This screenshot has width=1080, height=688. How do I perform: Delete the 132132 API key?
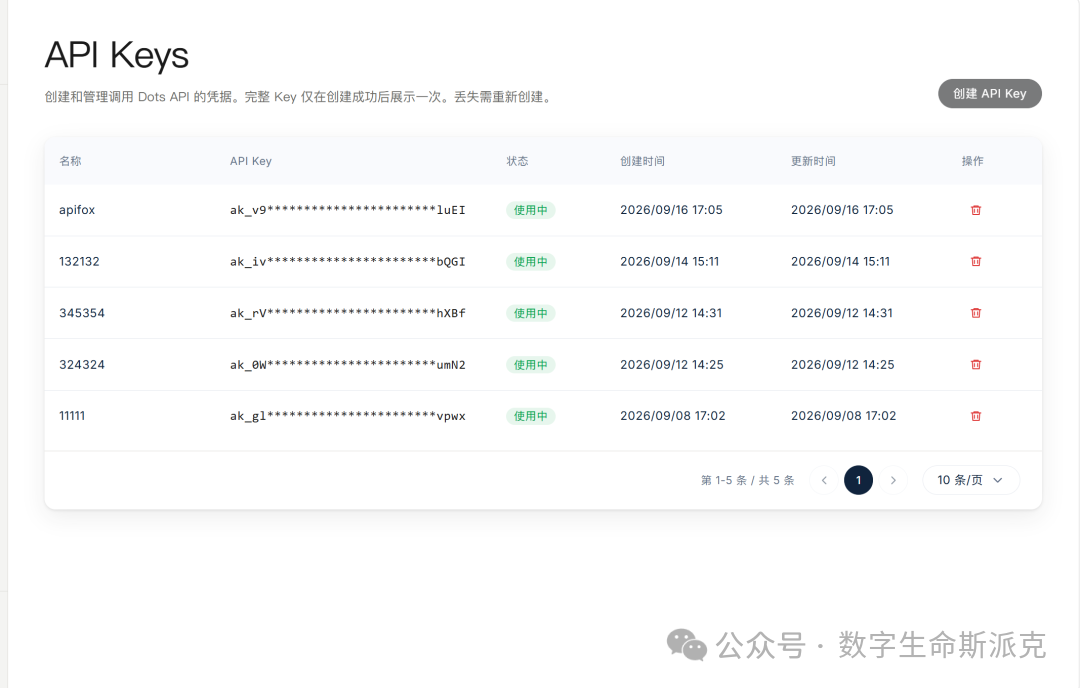pyautogui.click(x=975, y=262)
